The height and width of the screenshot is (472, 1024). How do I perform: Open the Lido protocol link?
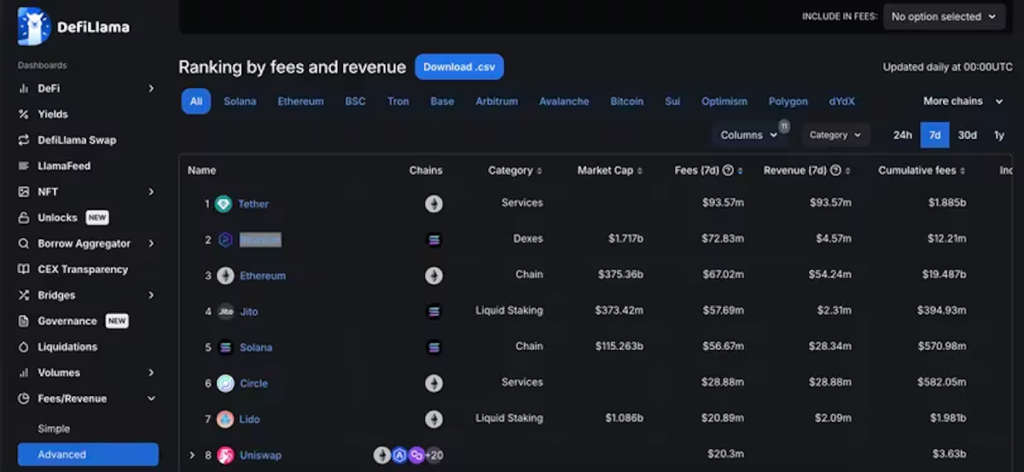click(249, 419)
